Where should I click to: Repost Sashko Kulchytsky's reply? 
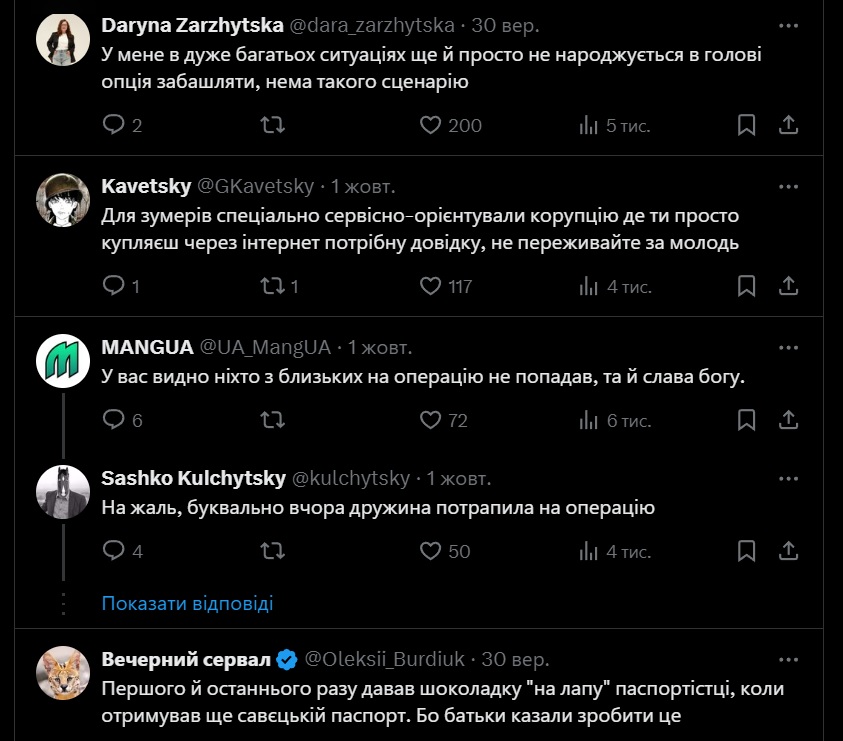[x=272, y=551]
